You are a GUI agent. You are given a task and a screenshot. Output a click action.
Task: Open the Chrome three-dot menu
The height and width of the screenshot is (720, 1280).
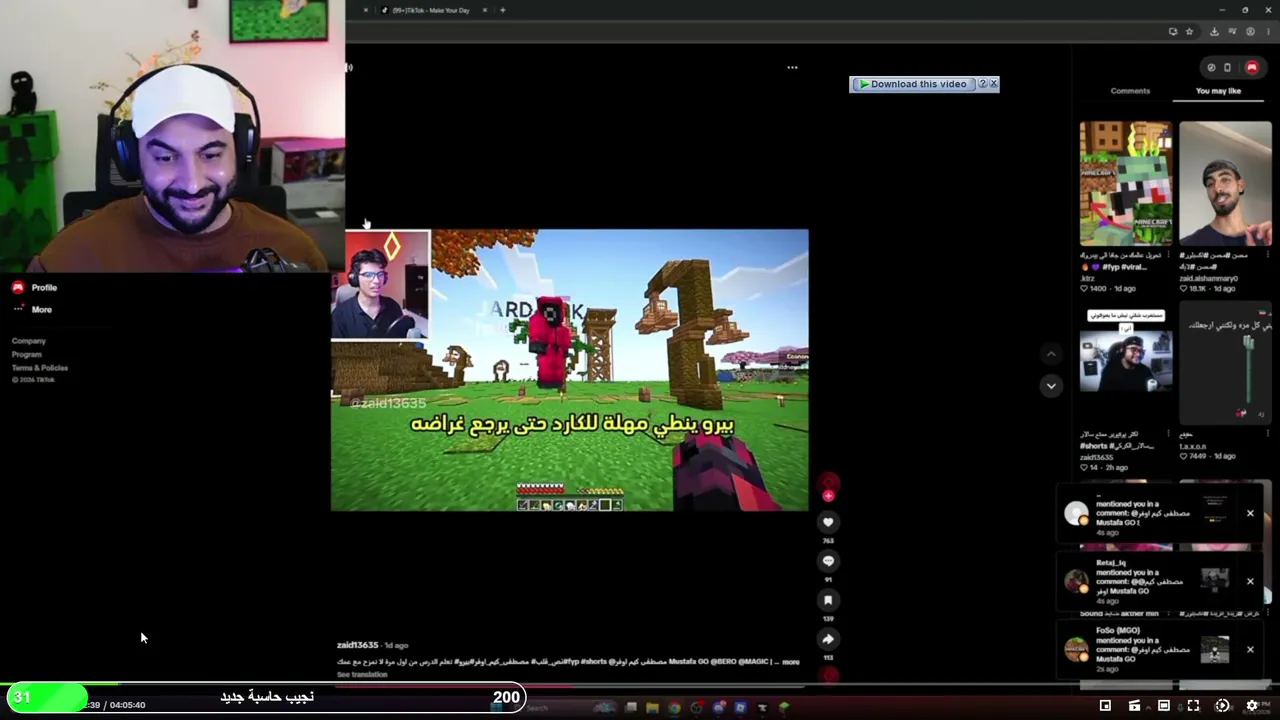click(x=1266, y=32)
